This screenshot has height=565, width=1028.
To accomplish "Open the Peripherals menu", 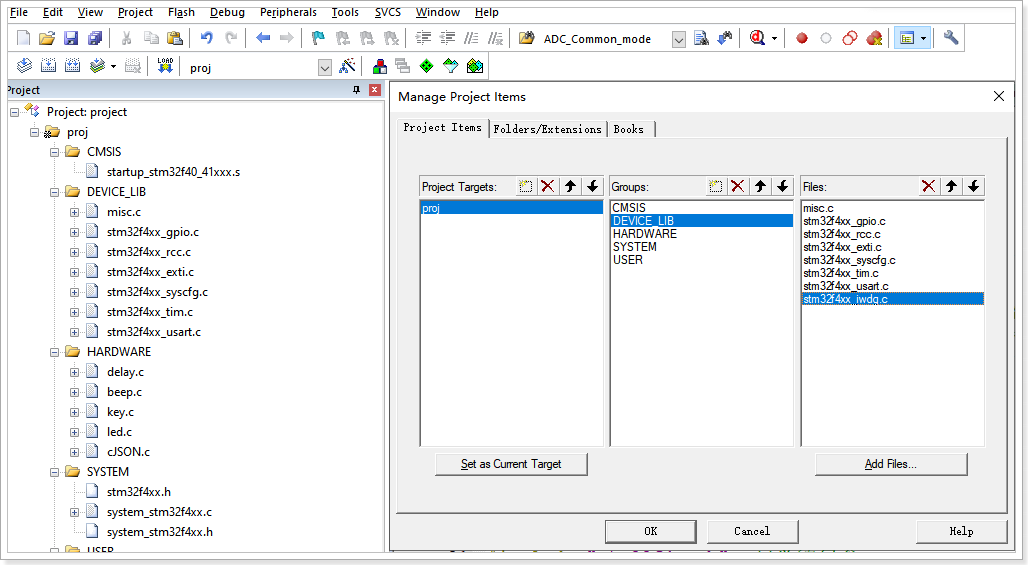I will tap(288, 12).
